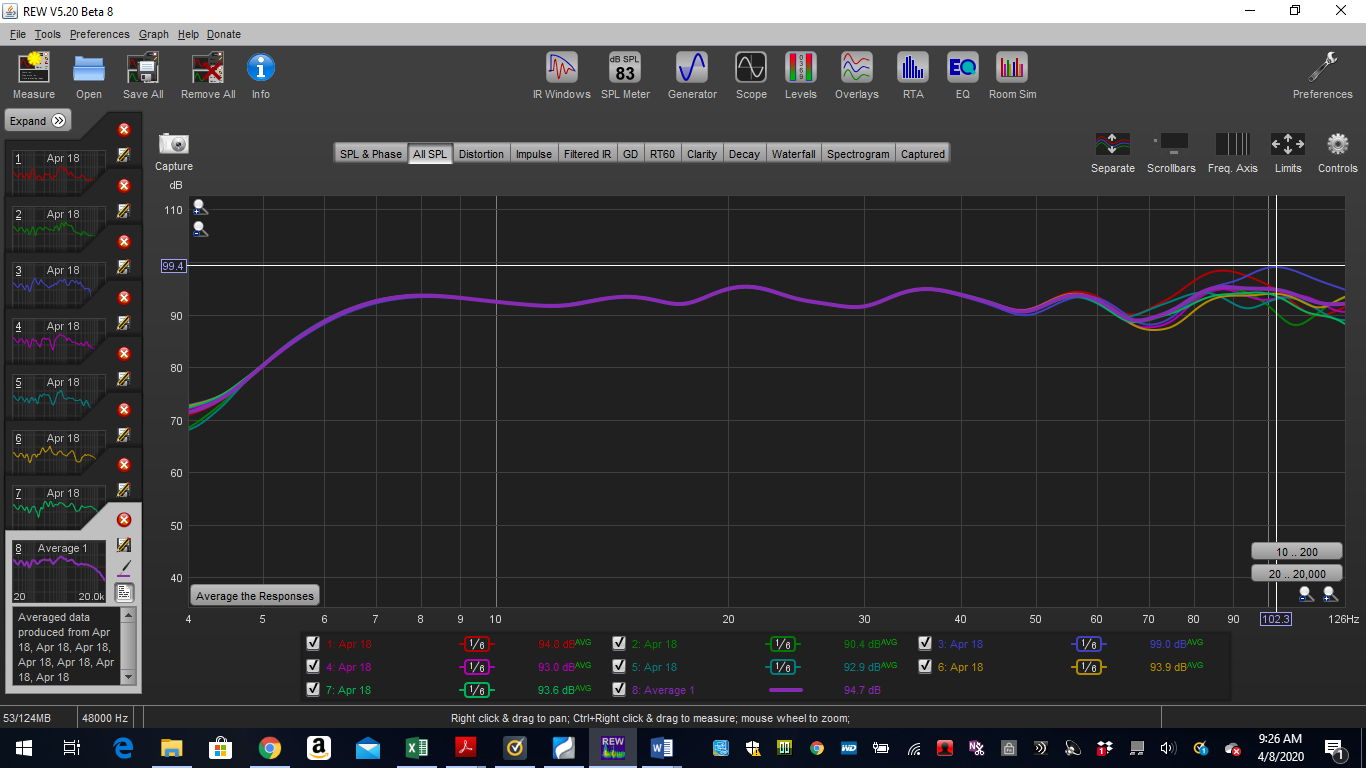
Task: Uncheck measurement 1: Apr 18 in legend
Action: click(x=313, y=643)
